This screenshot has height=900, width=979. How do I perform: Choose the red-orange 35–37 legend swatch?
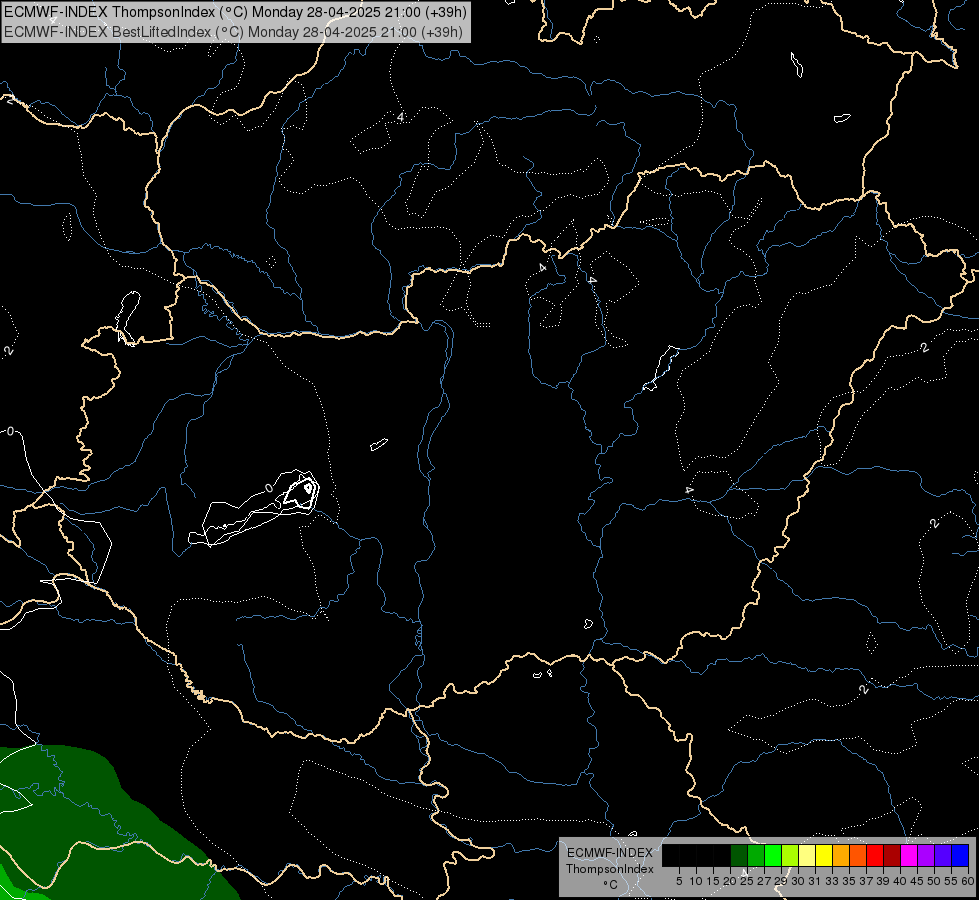(x=858, y=855)
